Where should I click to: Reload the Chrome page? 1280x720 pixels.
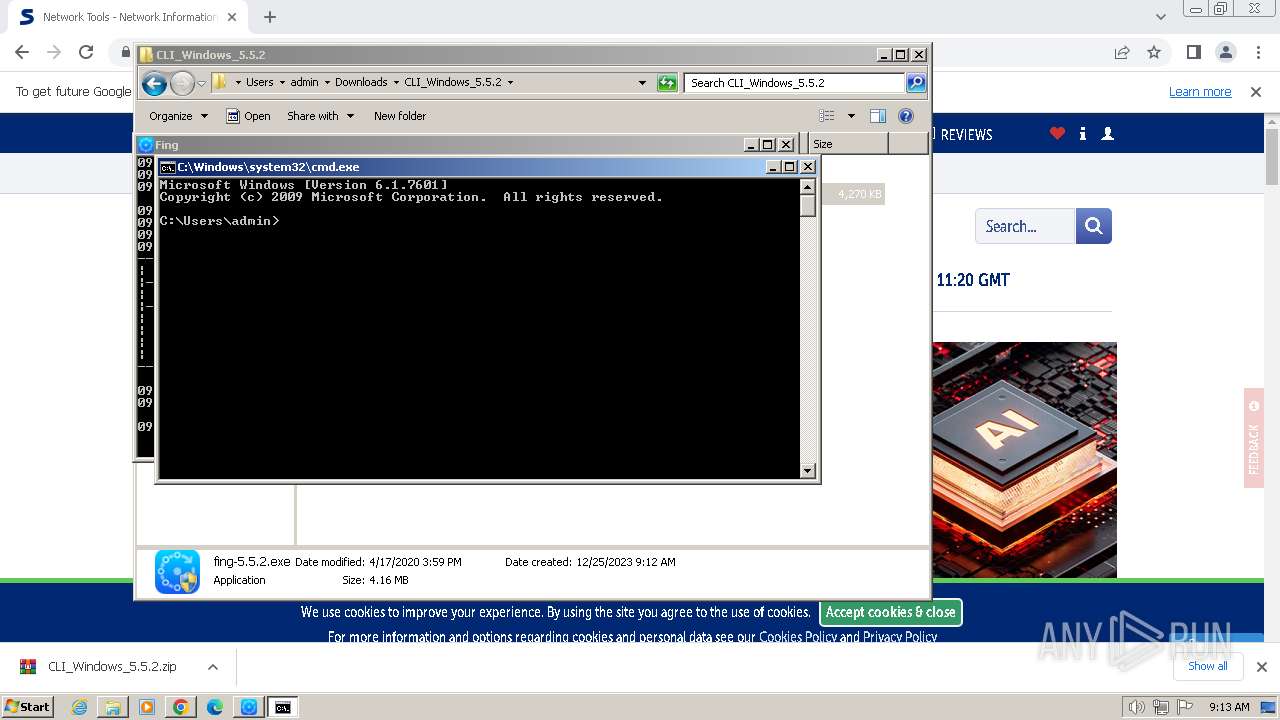[x=86, y=52]
